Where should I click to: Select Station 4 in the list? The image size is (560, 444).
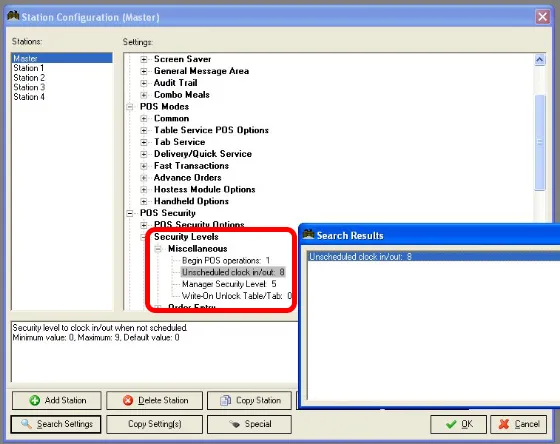pos(62,97)
